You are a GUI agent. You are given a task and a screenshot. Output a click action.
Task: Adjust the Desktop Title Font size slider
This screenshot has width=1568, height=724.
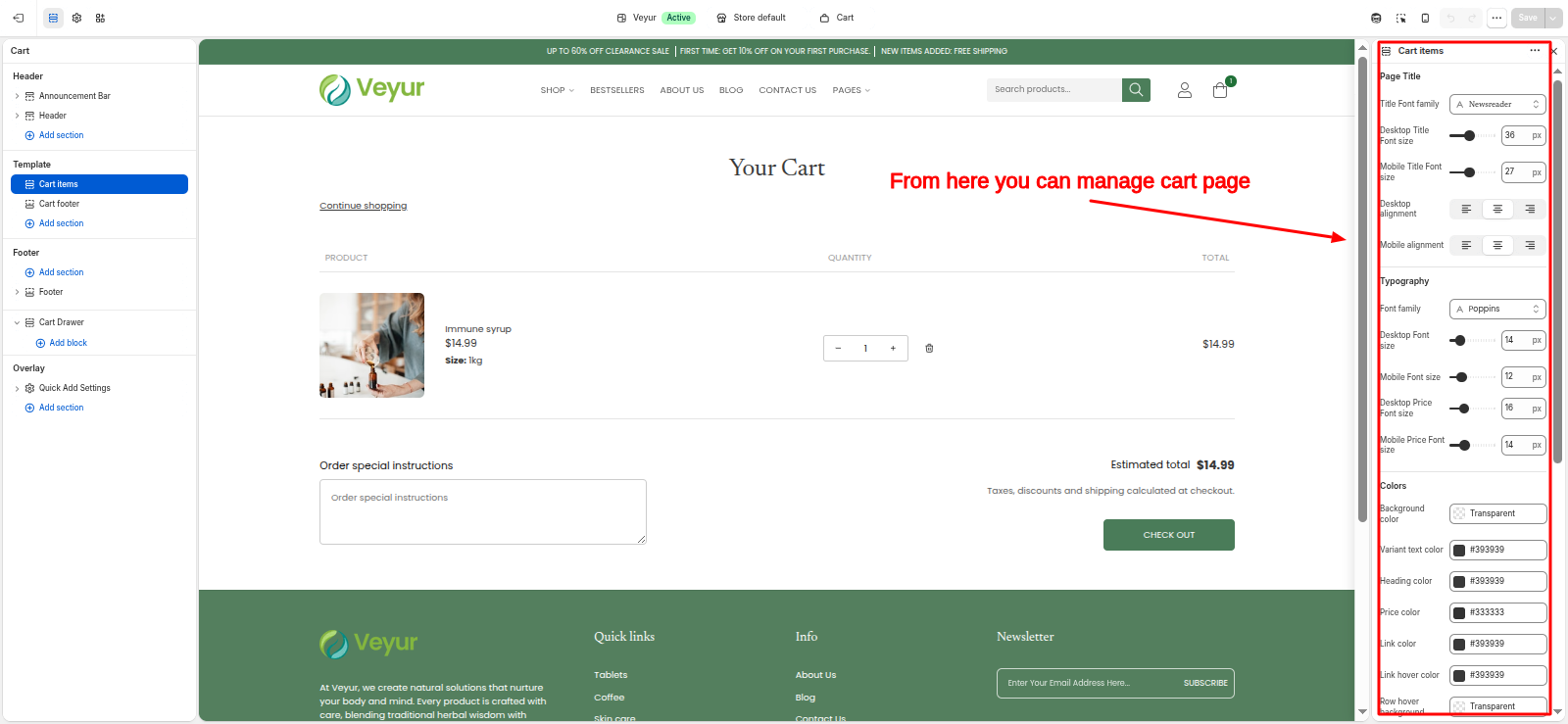pos(1469,136)
